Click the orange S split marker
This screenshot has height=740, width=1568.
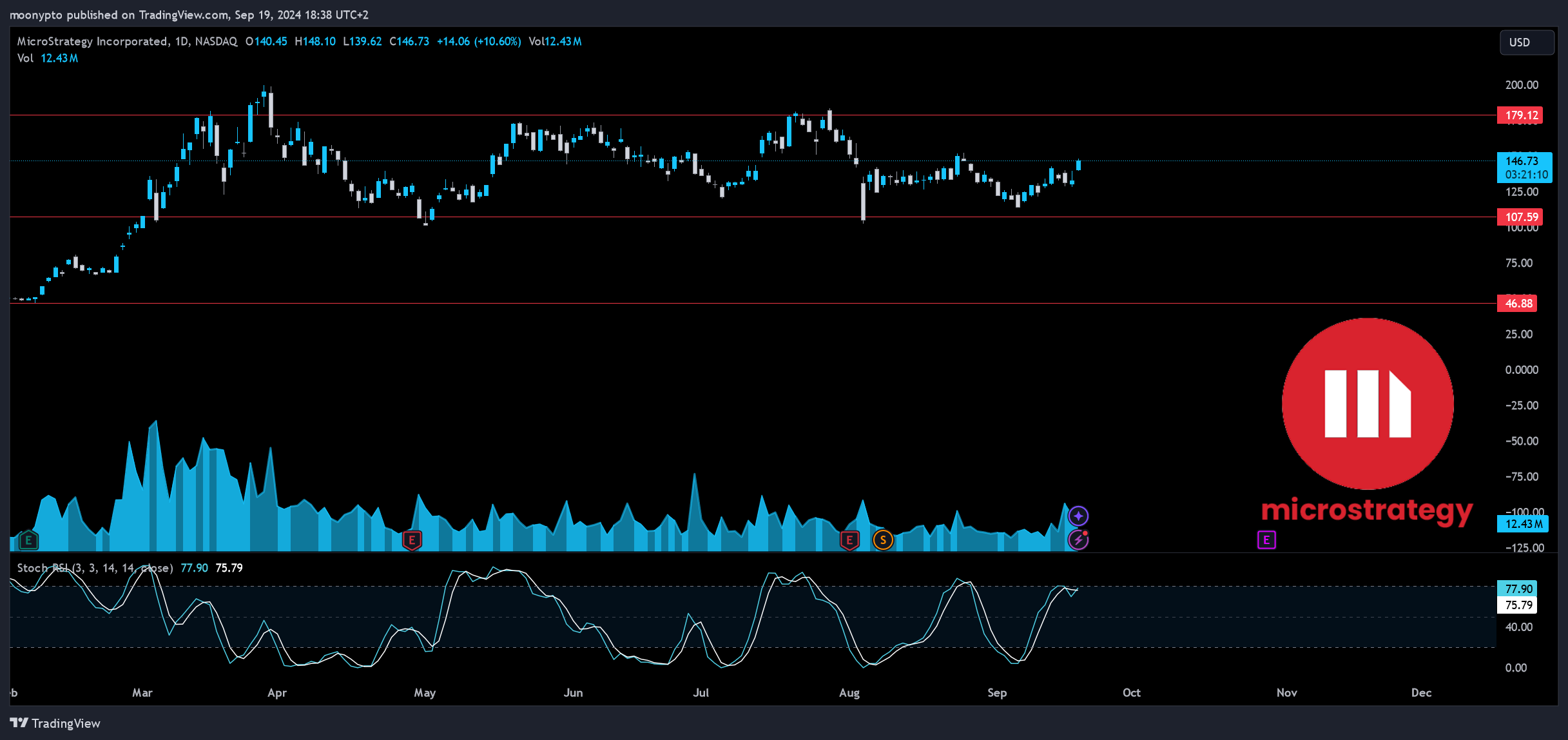pos(883,540)
